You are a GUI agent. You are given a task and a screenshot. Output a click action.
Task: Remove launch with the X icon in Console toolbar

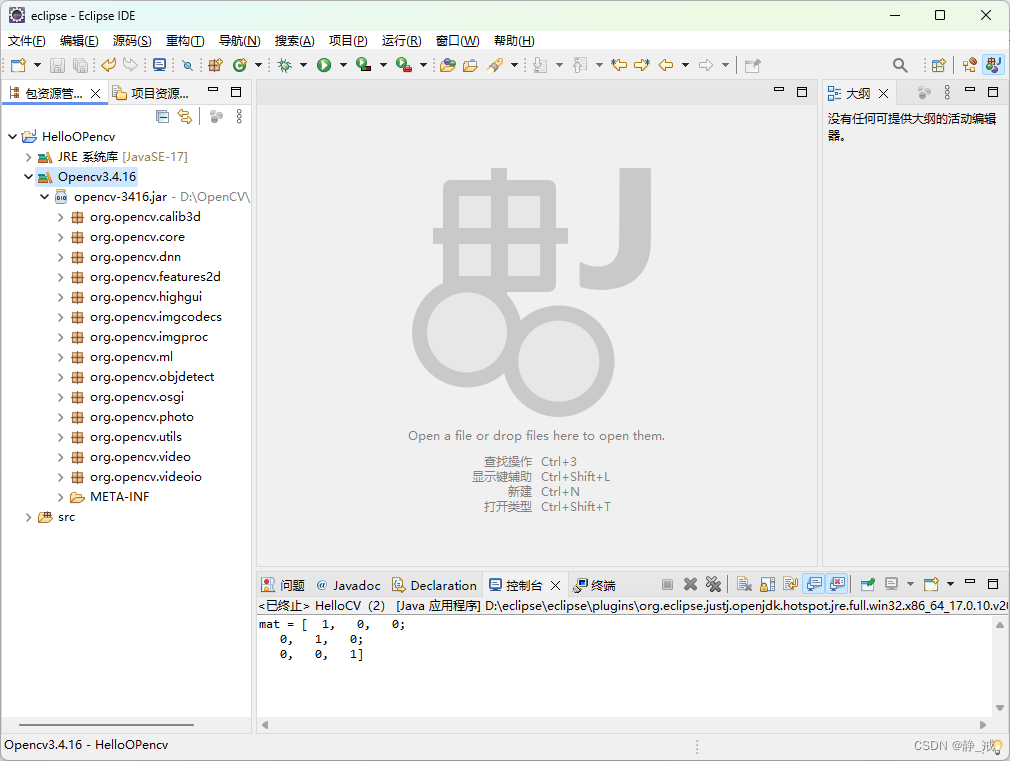click(x=690, y=583)
